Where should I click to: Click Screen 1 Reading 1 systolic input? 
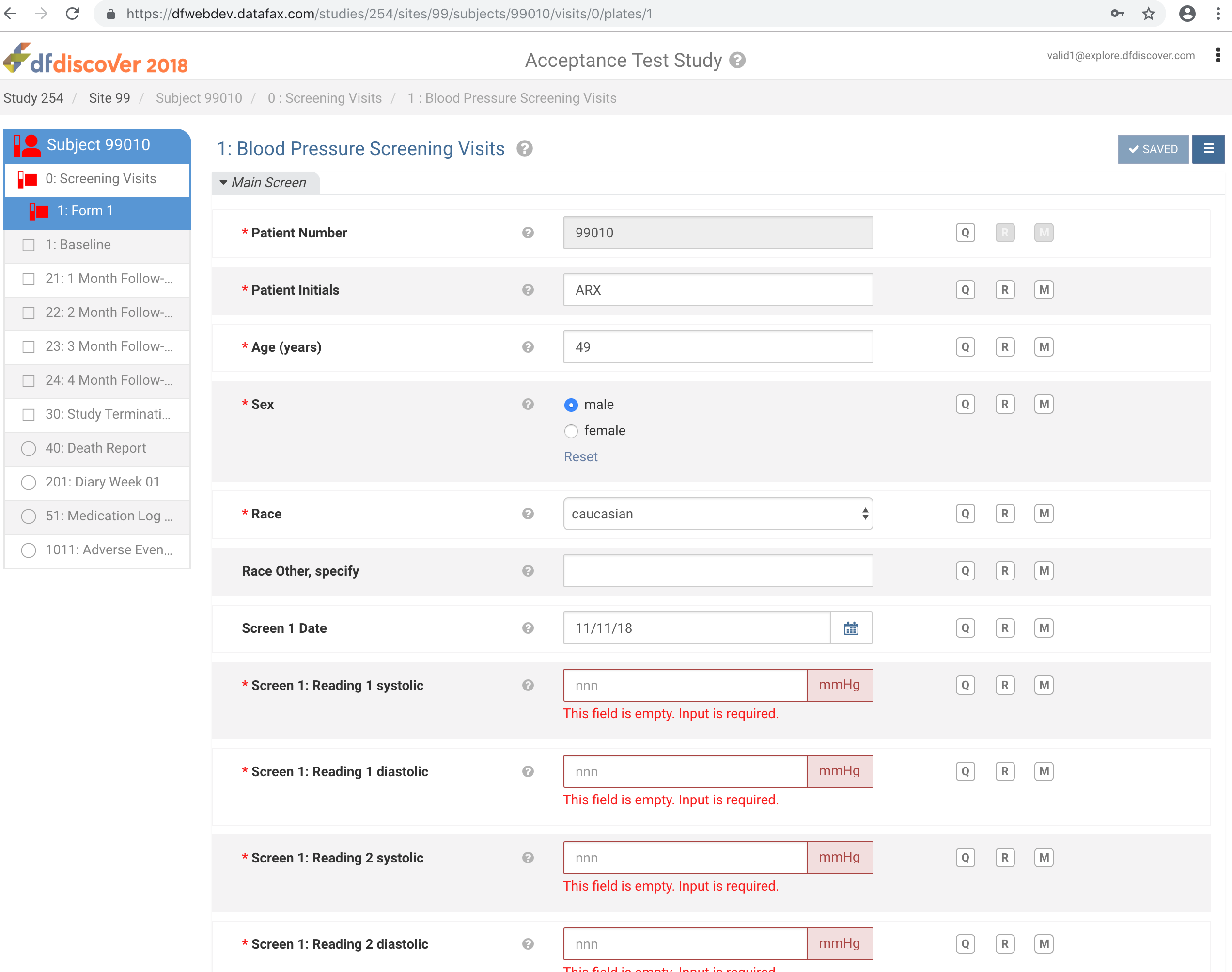pos(685,686)
